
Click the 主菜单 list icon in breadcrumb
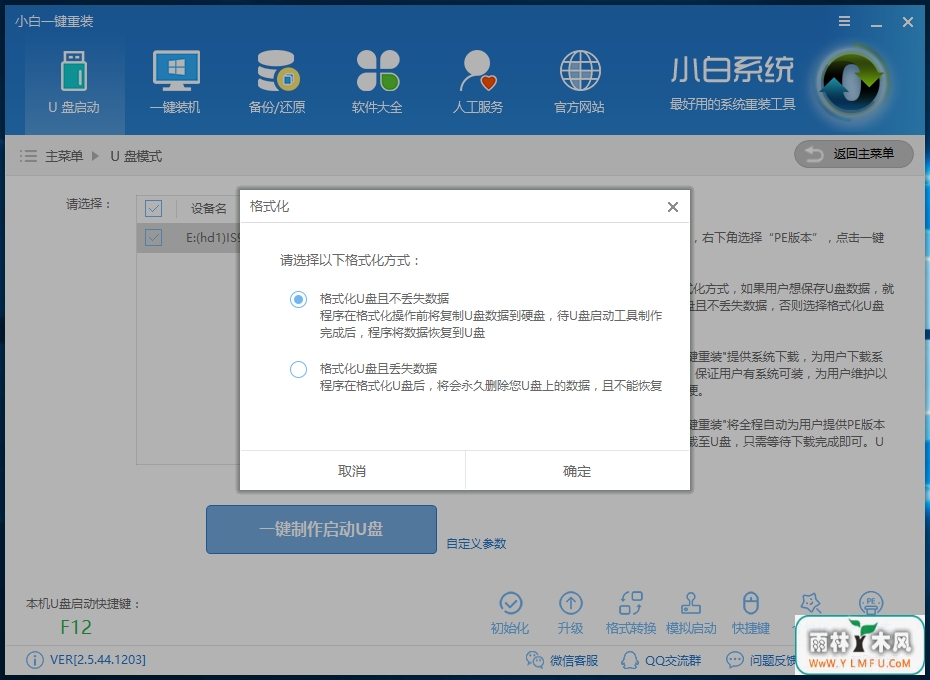tap(28, 156)
